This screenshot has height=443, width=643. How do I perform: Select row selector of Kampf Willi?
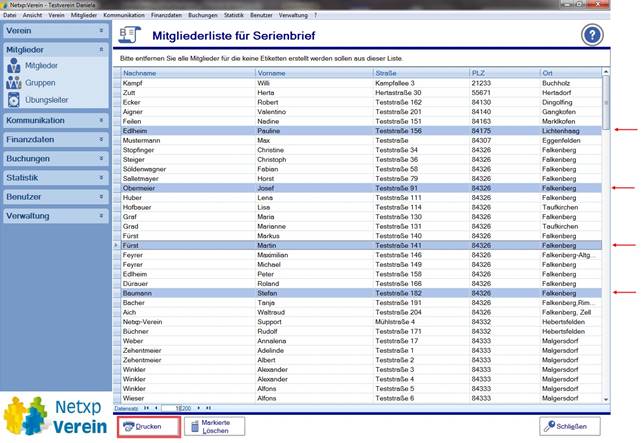click(x=117, y=83)
